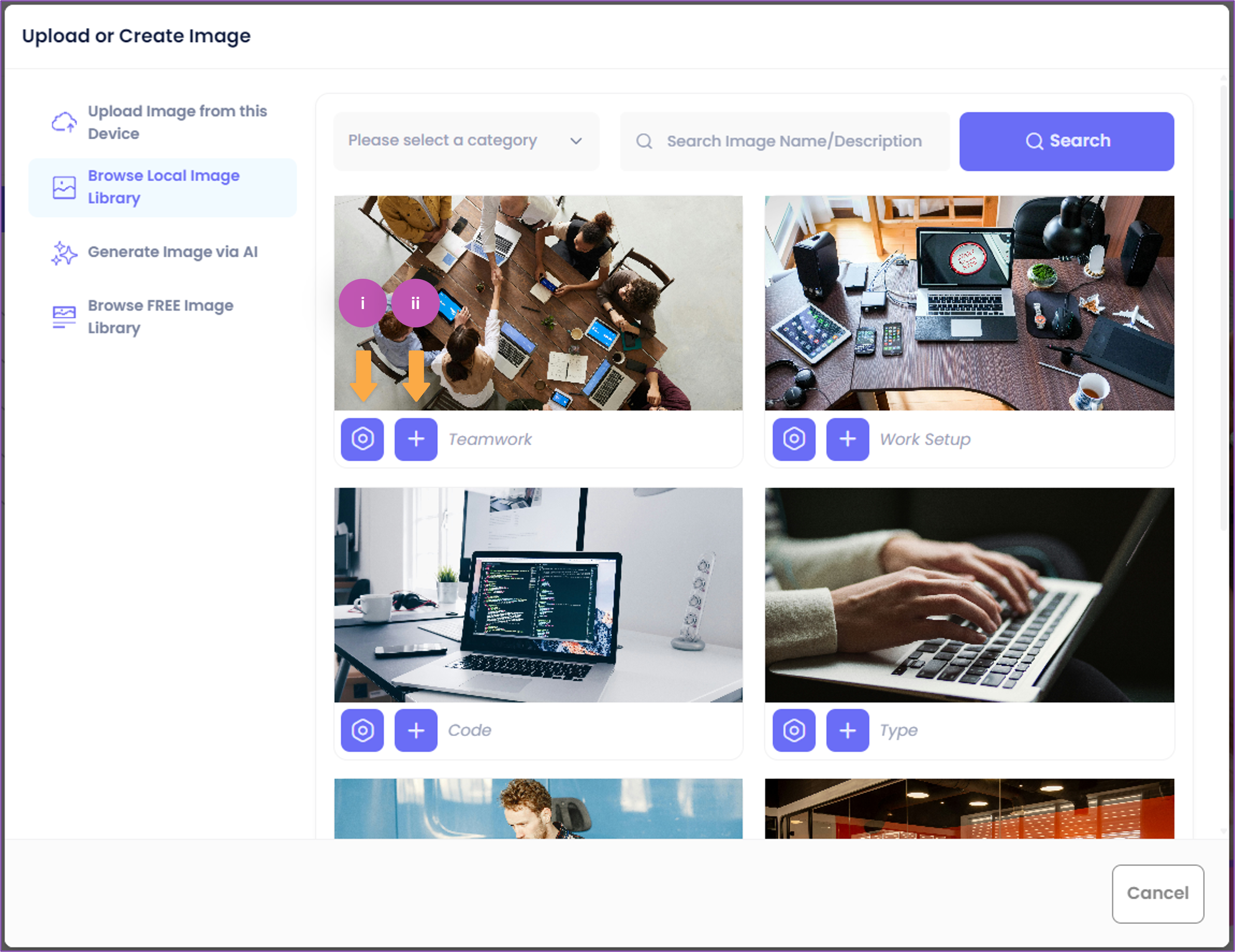Click the Teamwork meeting table thumbnail
Screen dimensions: 1235x952
click(x=538, y=303)
